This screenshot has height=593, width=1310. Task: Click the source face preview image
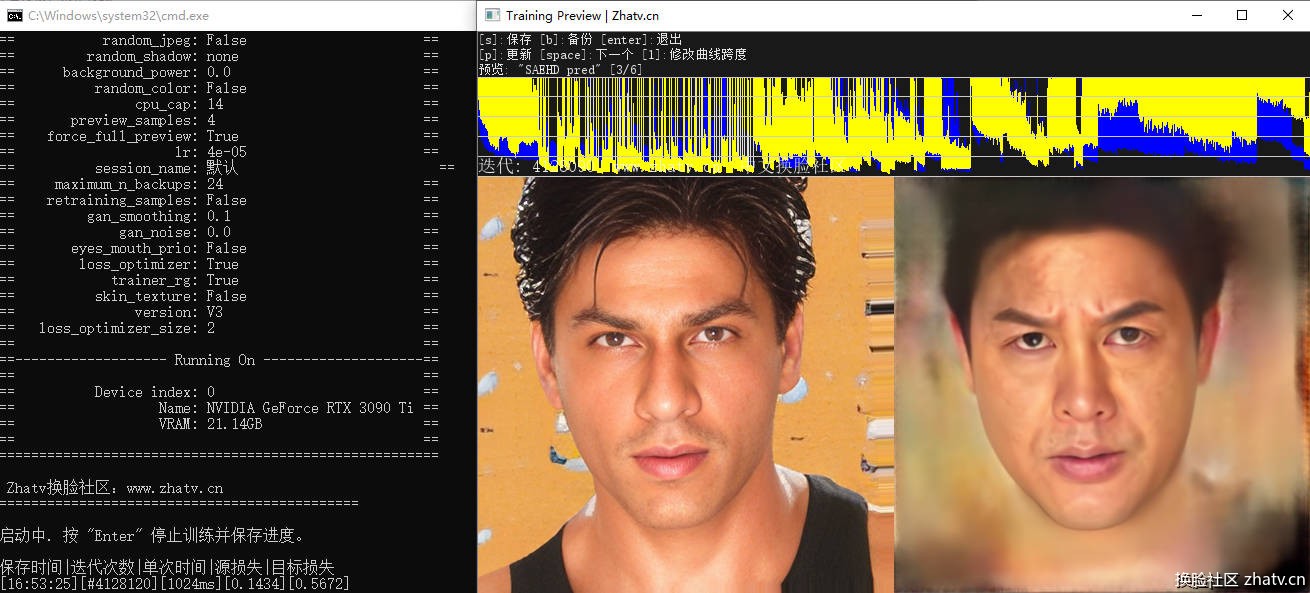click(685, 385)
